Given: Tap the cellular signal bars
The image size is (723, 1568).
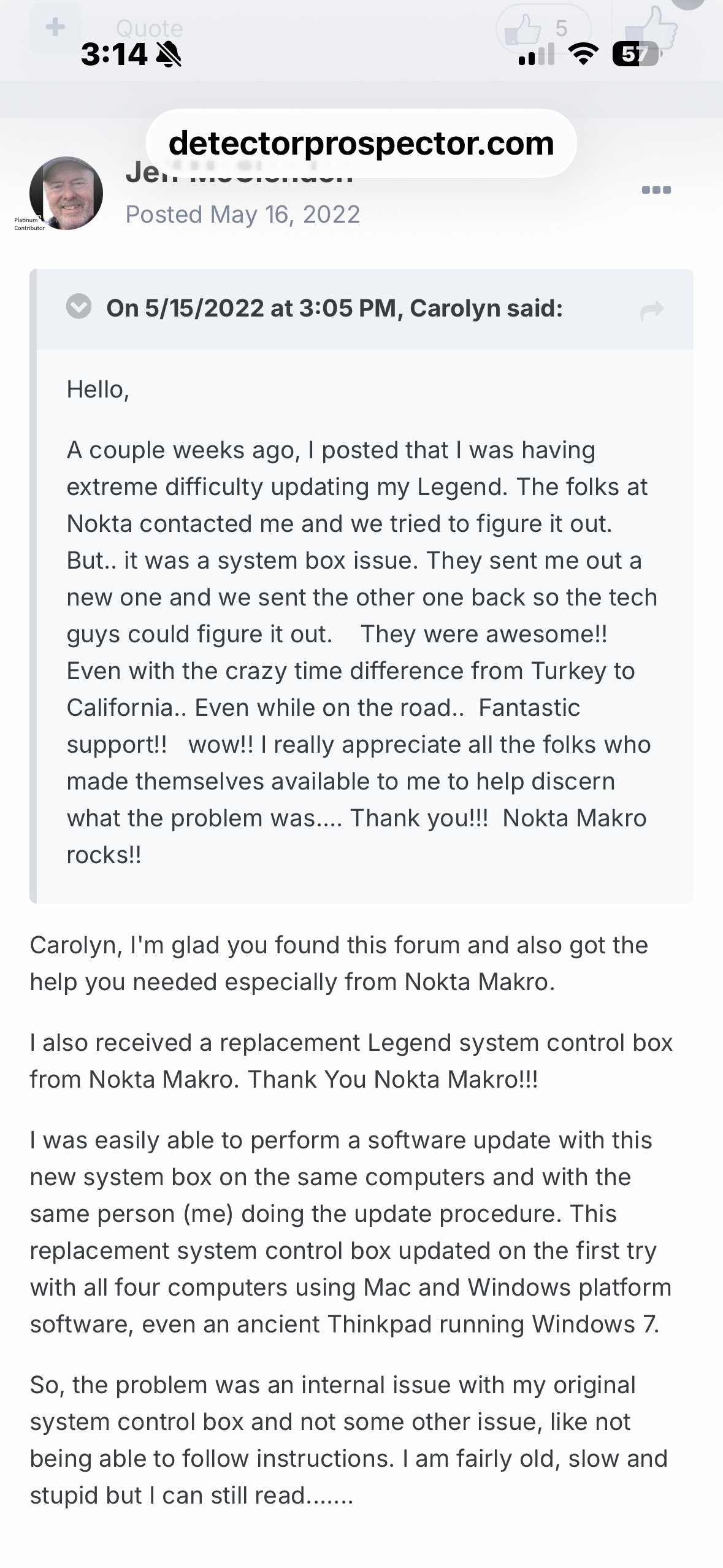Looking at the screenshot, I should point(536,55).
